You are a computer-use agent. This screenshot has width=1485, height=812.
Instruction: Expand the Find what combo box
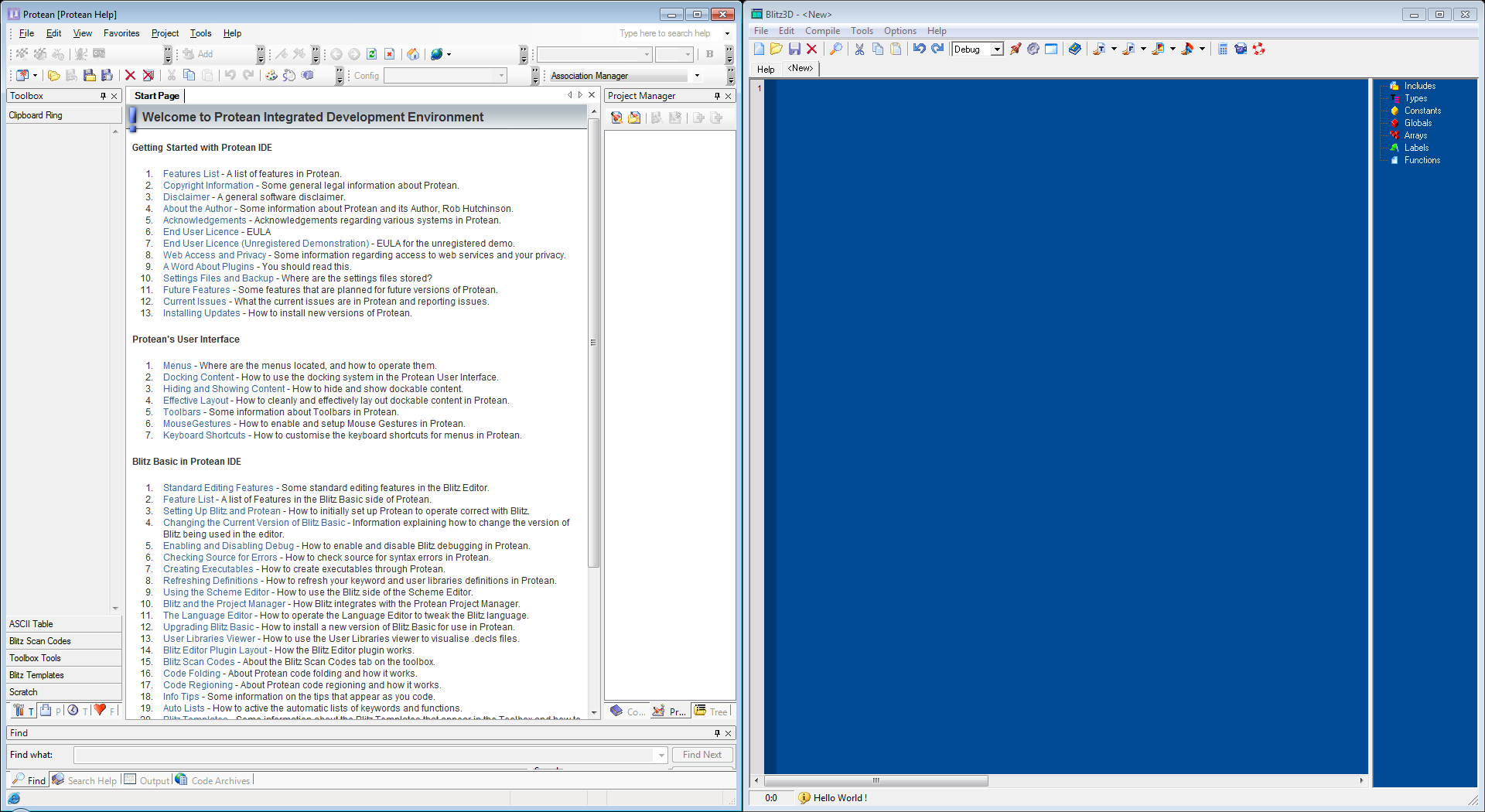pyautogui.click(x=661, y=756)
